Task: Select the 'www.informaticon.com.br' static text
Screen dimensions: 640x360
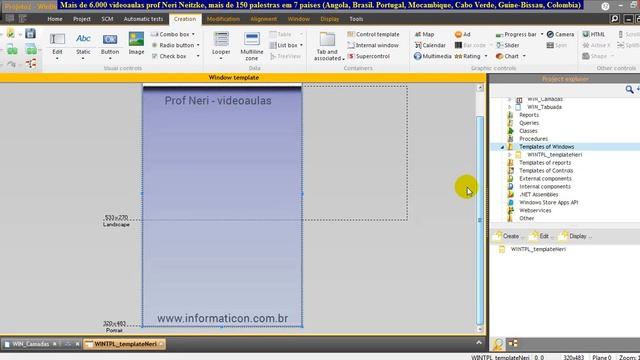Action: coord(222,318)
